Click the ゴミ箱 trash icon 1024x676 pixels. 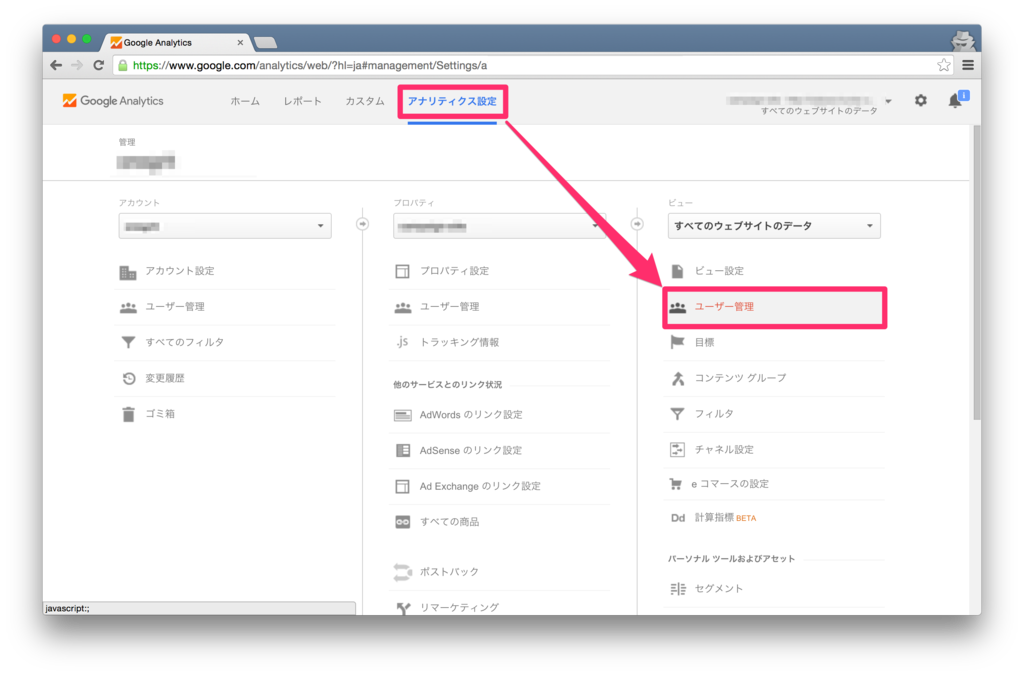click(128, 414)
